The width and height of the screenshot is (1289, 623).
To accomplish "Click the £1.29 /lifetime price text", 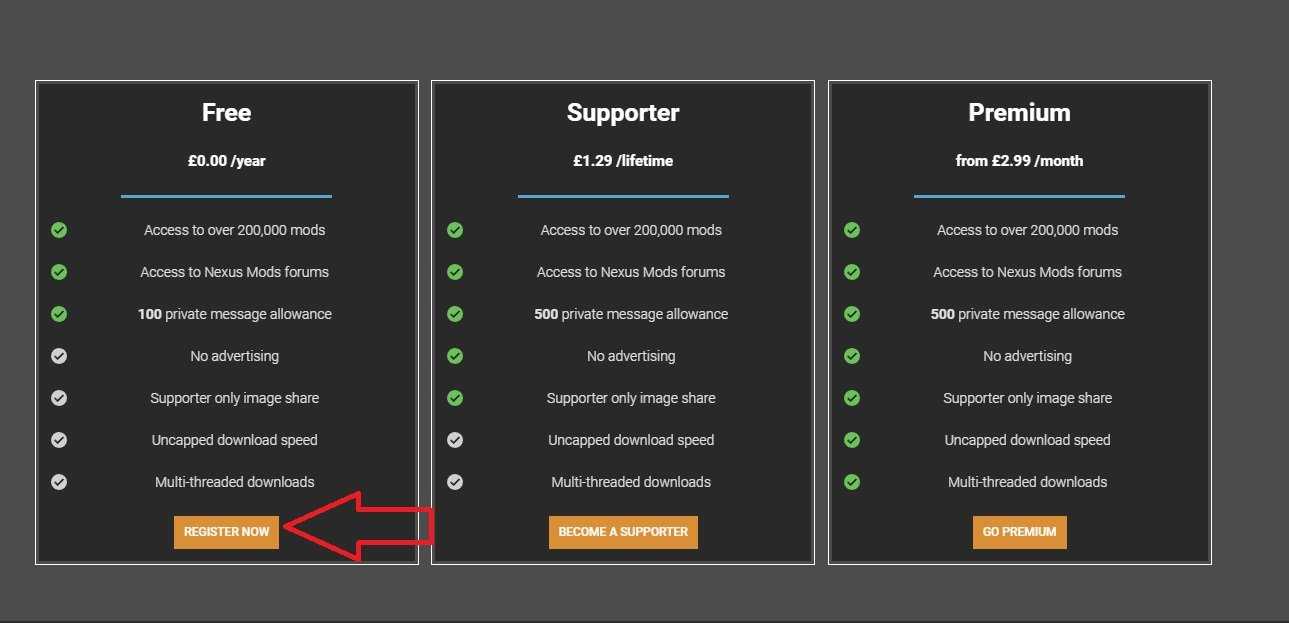I will (623, 161).
